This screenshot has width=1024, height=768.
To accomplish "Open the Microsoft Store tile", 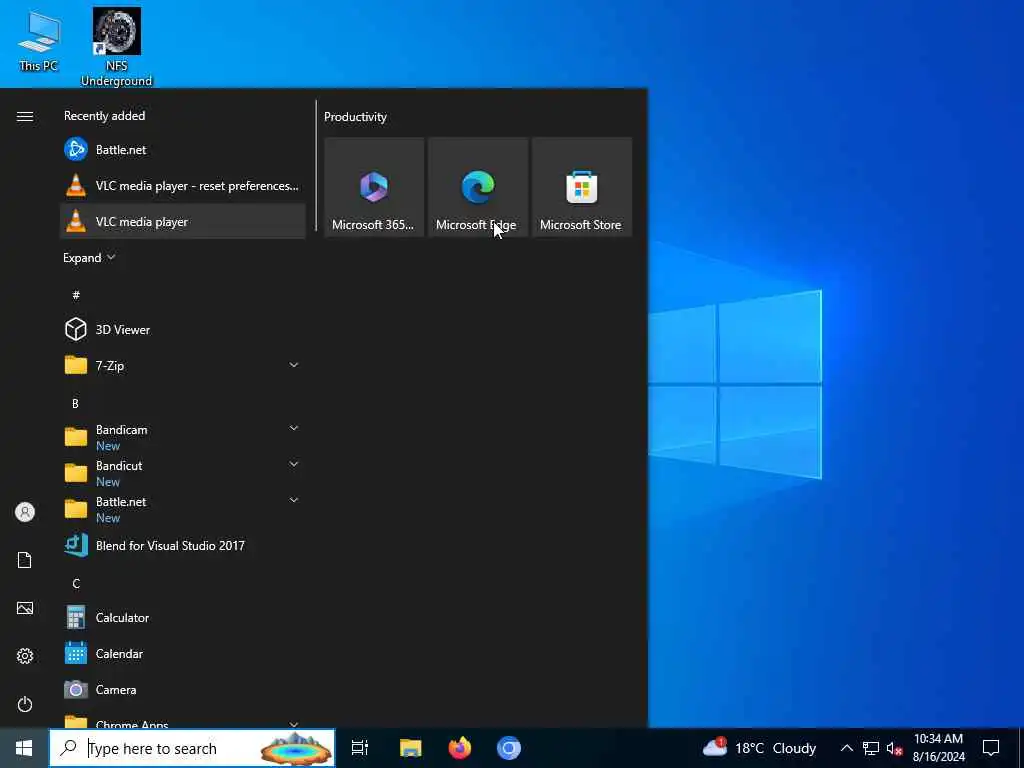I will 582,187.
